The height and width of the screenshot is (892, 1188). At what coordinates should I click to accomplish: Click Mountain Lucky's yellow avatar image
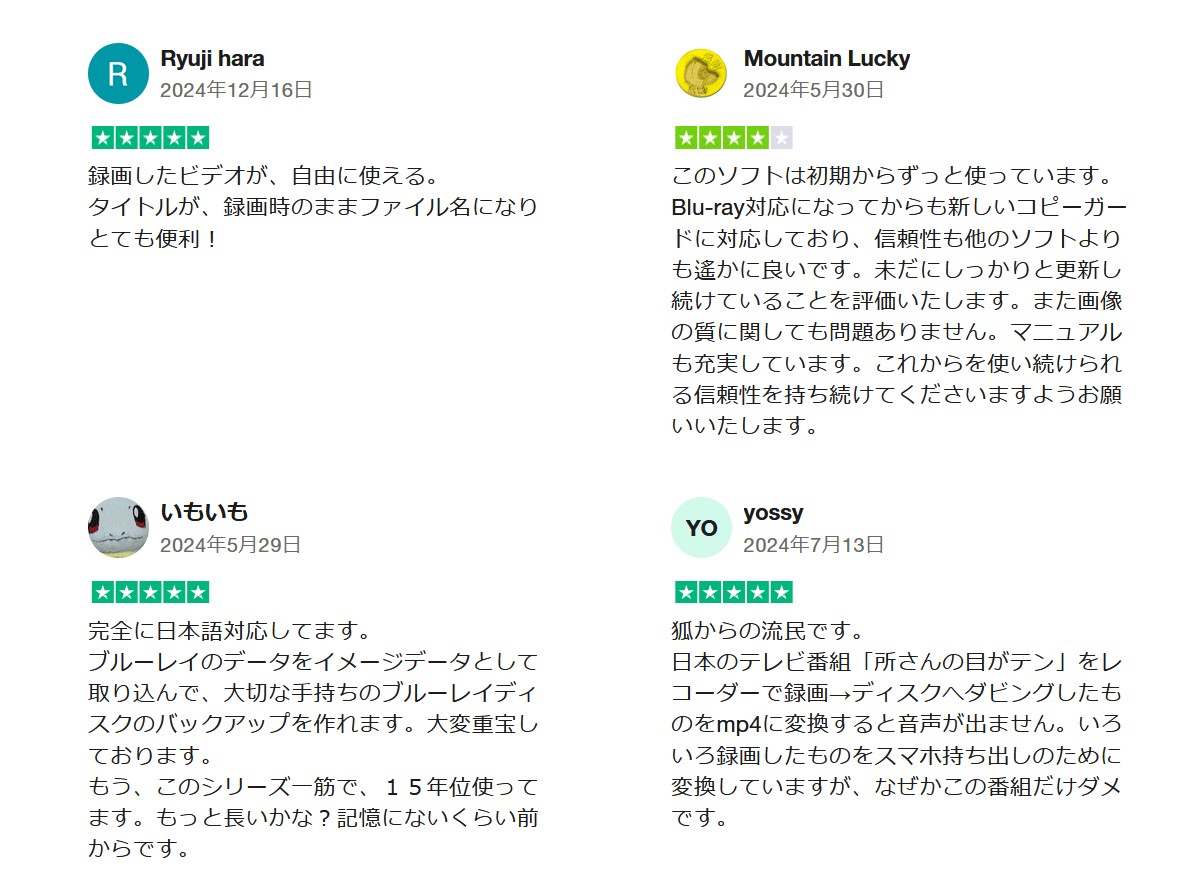pos(701,74)
